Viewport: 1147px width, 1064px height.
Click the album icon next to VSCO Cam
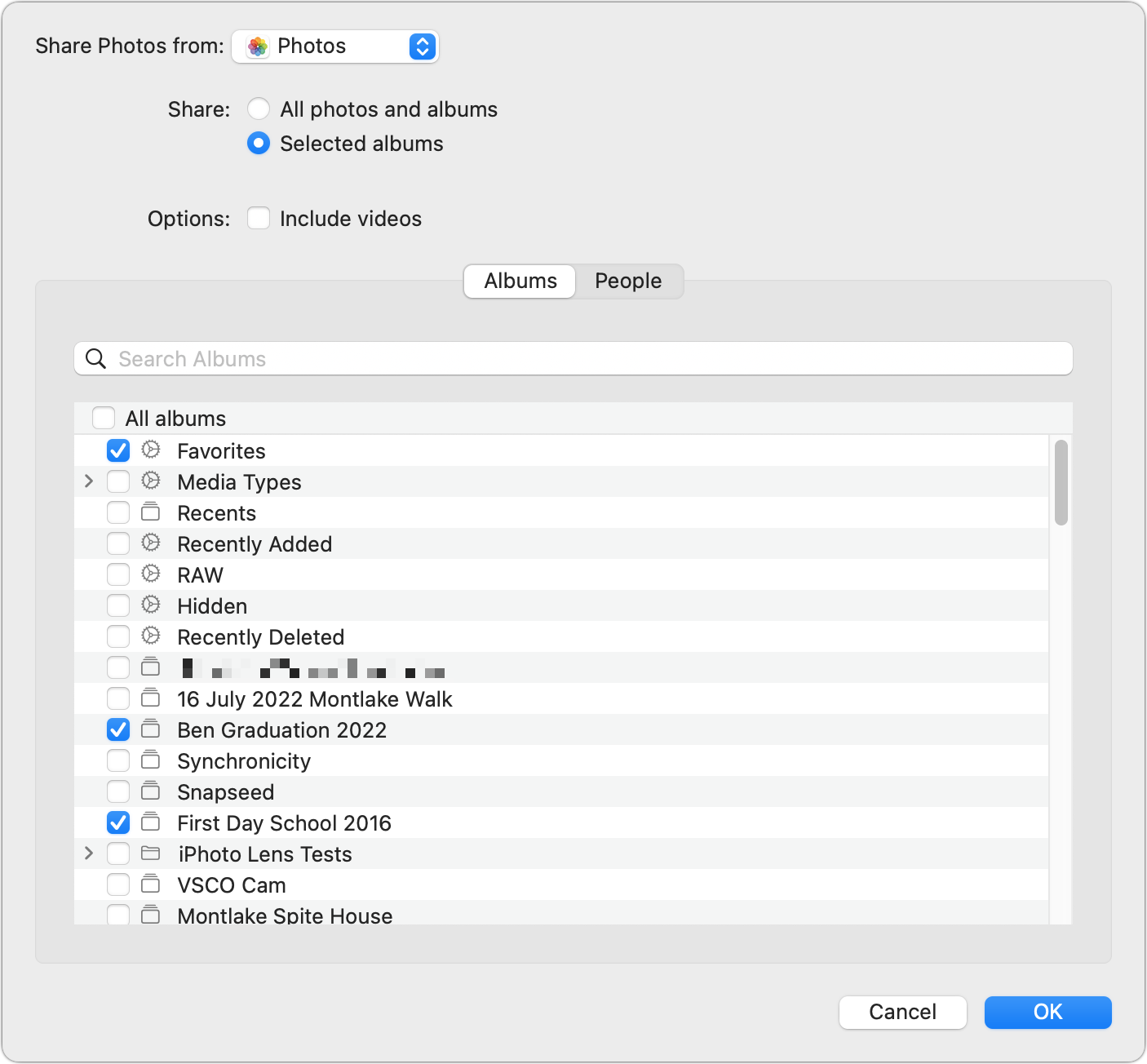pos(151,884)
